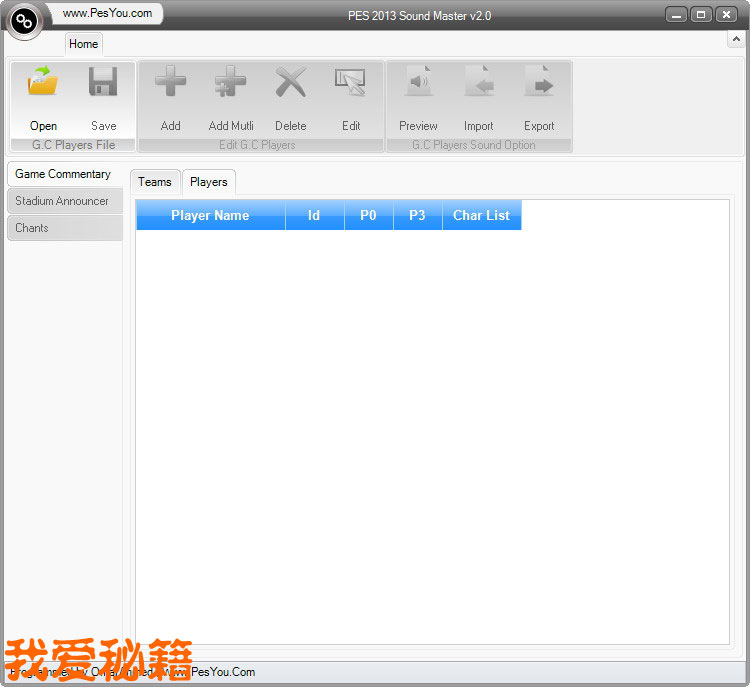The width and height of the screenshot is (750, 687).
Task: Switch to the Teams tab
Action: pyautogui.click(x=155, y=181)
